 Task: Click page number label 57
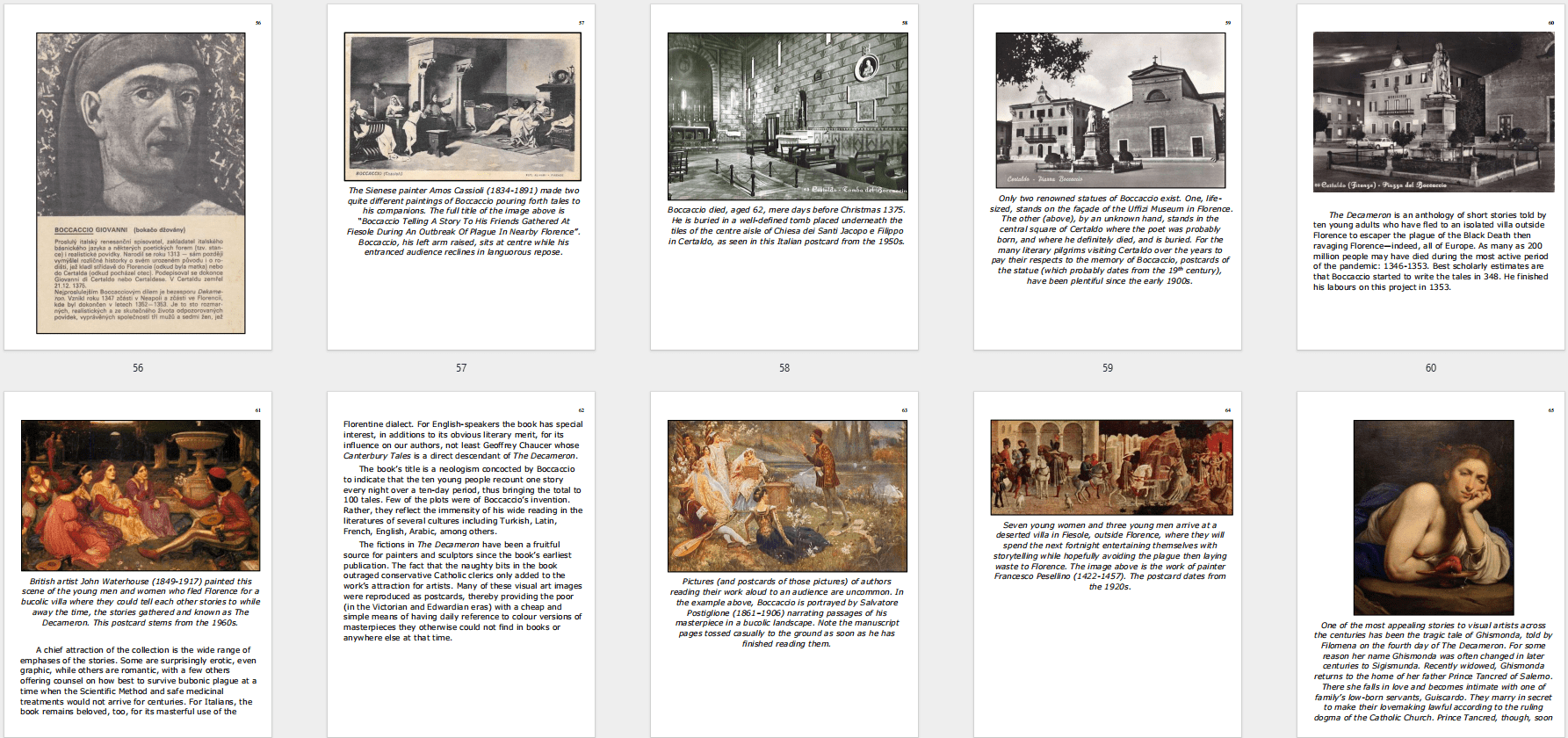(x=461, y=368)
